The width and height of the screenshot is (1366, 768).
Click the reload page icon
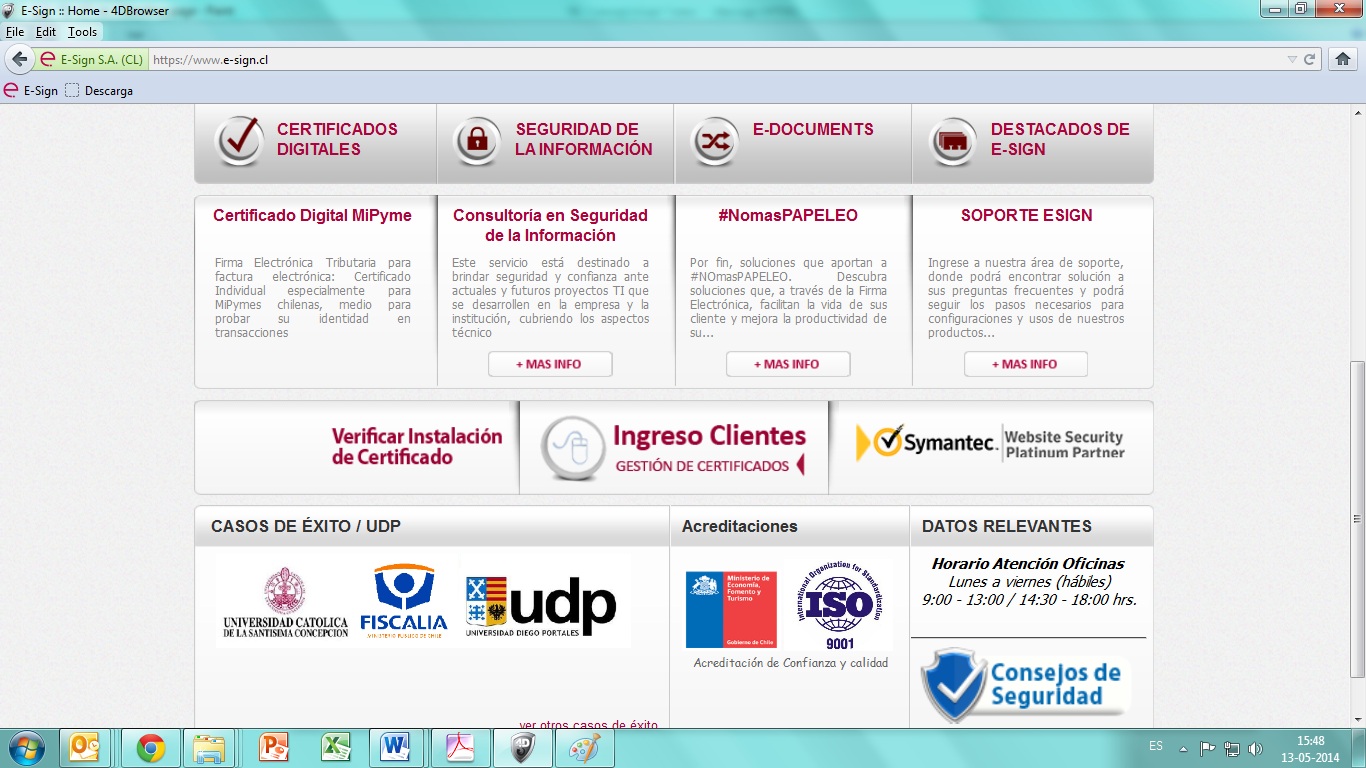click(1309, 59)
